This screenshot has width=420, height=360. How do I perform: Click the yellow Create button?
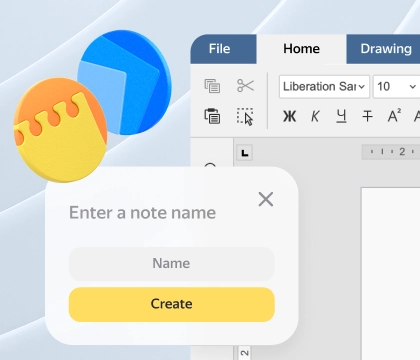[x=172, y=304]
